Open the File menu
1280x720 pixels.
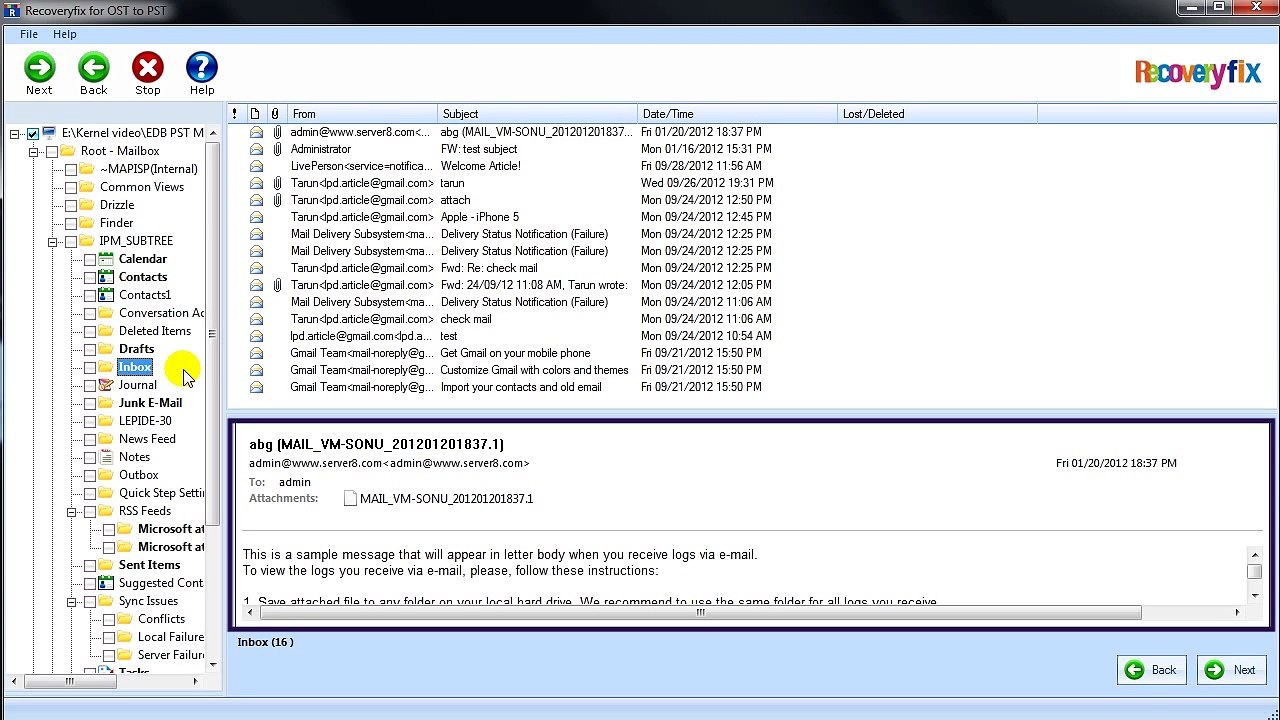pos(29,34)
